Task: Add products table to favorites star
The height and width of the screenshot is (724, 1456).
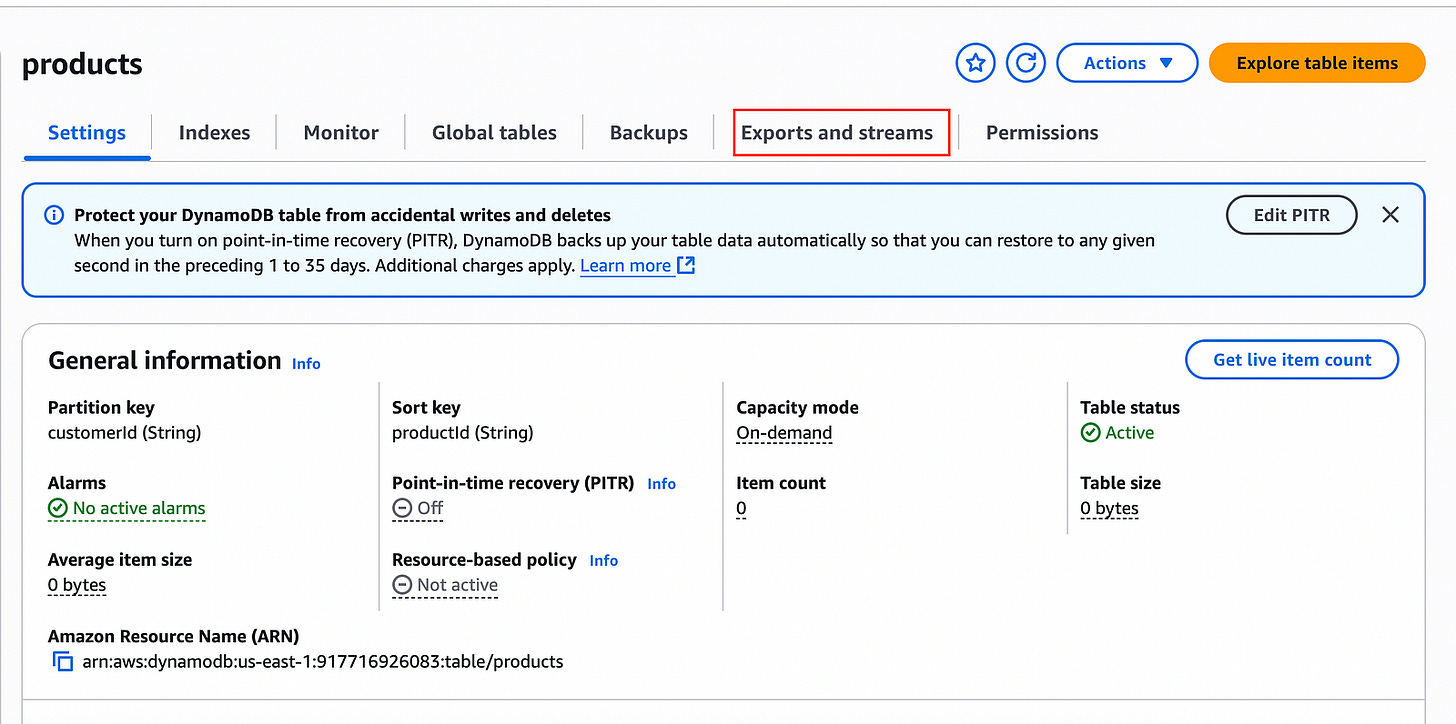Action: coord(975,63)
